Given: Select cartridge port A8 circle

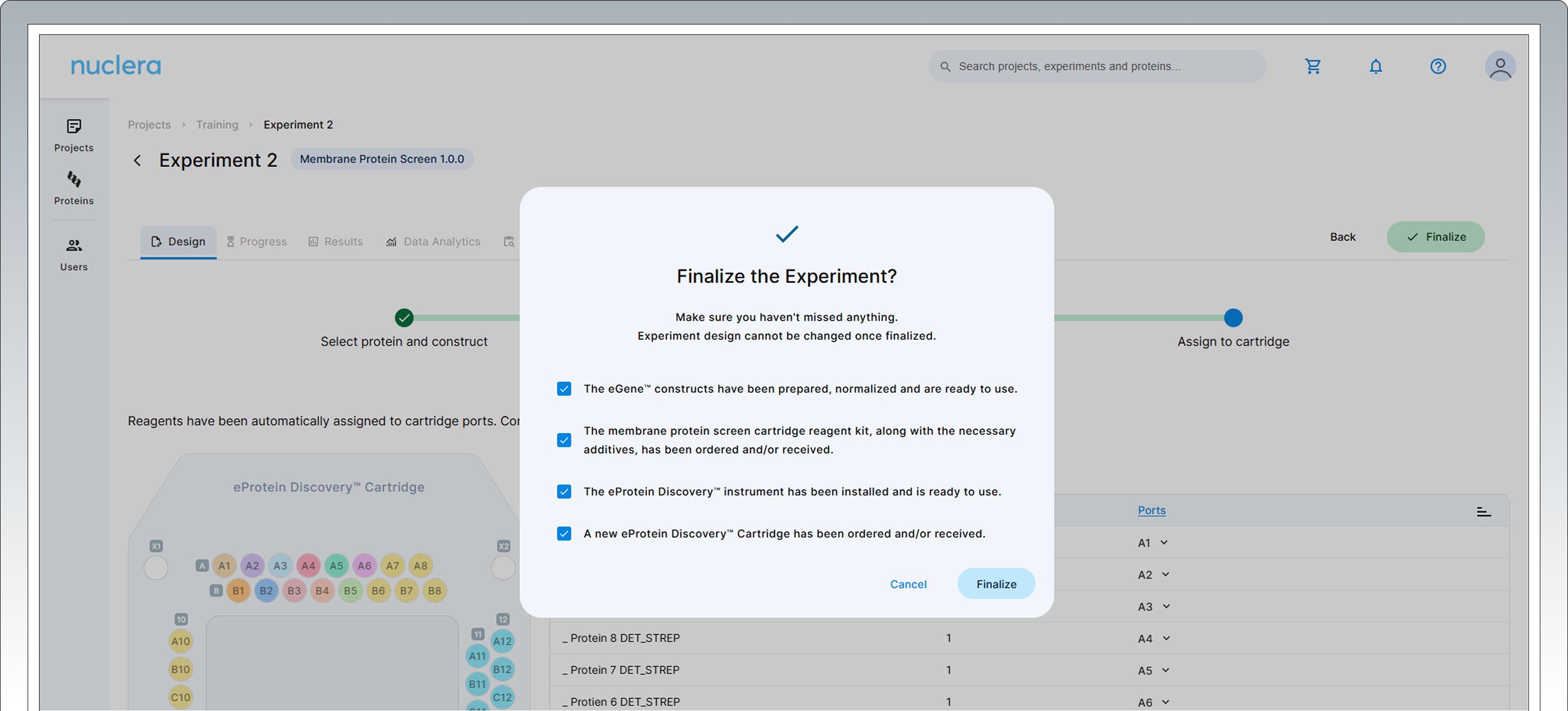Looking at the screenshot, I should pos(420,566).
